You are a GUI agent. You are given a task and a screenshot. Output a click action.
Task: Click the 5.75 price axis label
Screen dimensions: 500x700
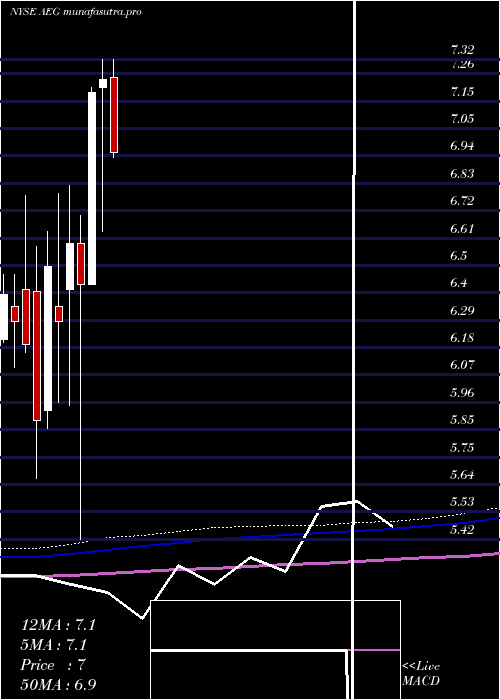pos(462,447)
